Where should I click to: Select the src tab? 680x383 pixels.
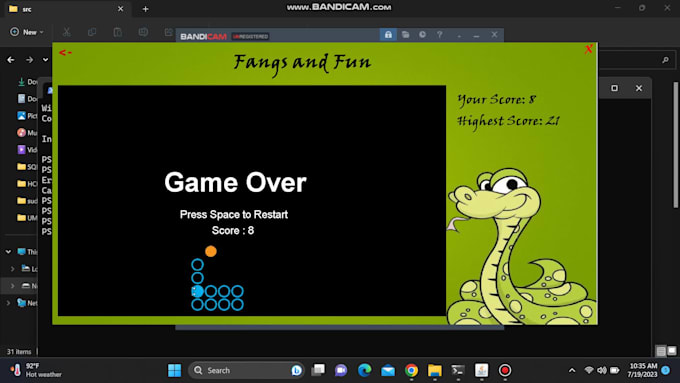[65, 9]
